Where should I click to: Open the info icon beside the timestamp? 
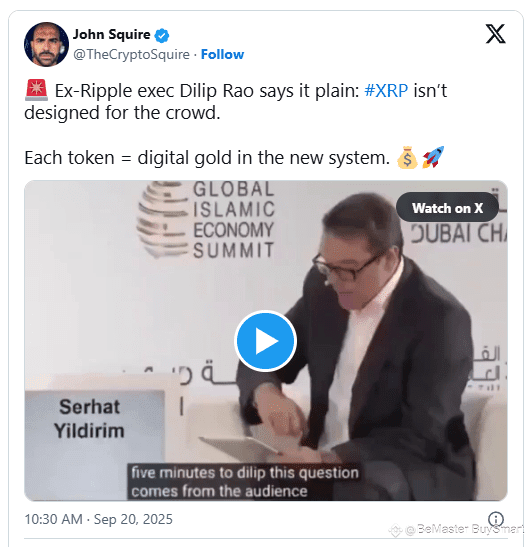(495, 519)
